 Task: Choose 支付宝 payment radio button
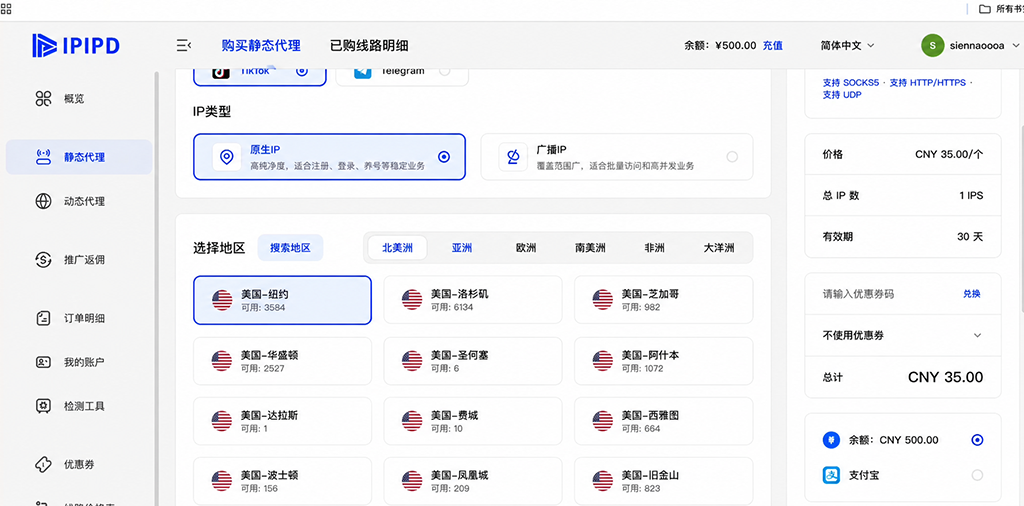tap(977, 475)
